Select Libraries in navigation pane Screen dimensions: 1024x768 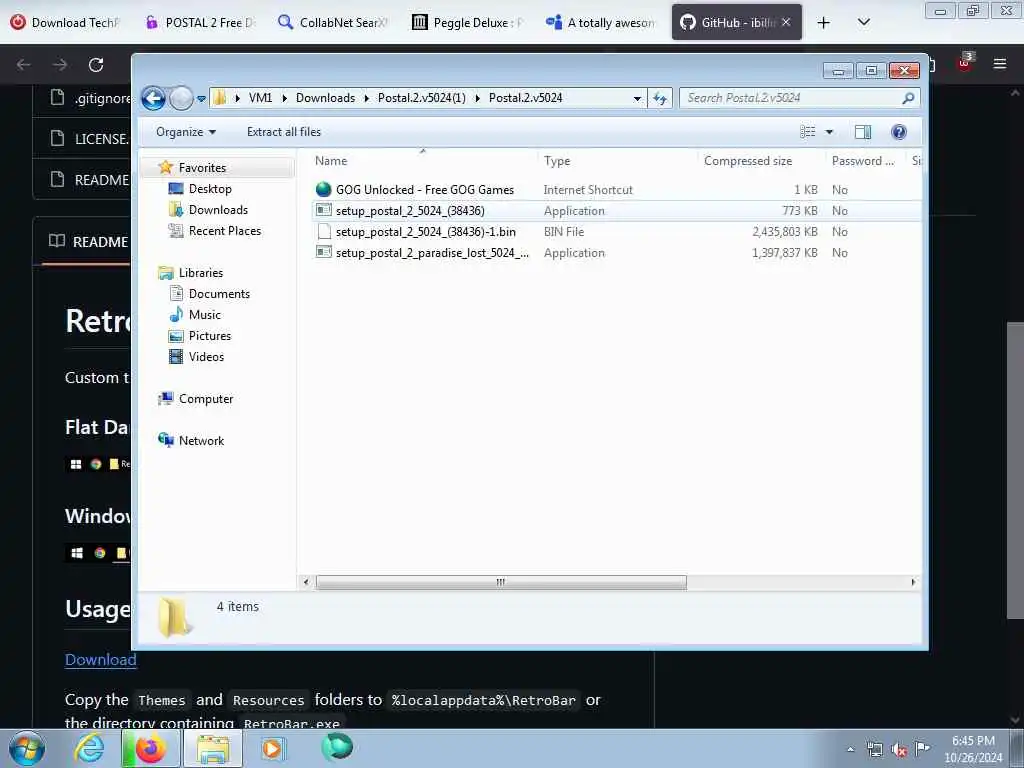pos(200,273)
